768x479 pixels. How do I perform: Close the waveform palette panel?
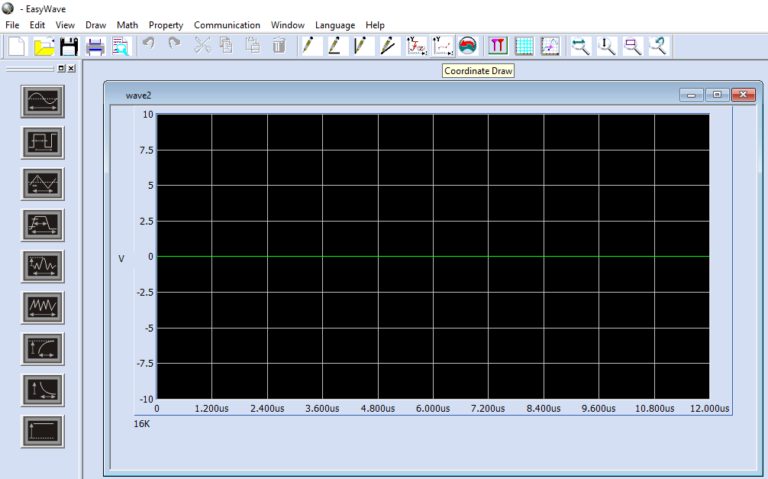[71, 68]
